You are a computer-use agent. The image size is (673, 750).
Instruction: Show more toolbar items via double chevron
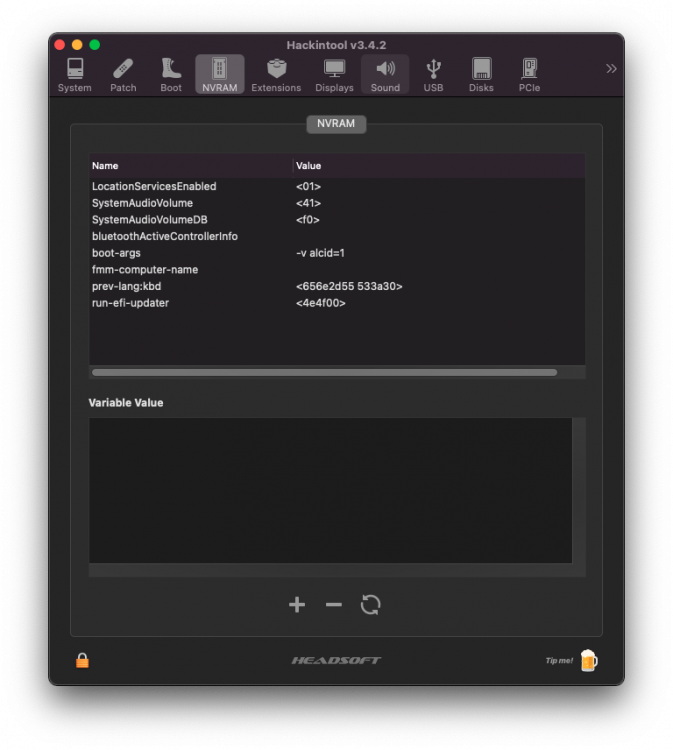[x=611, y=68]
